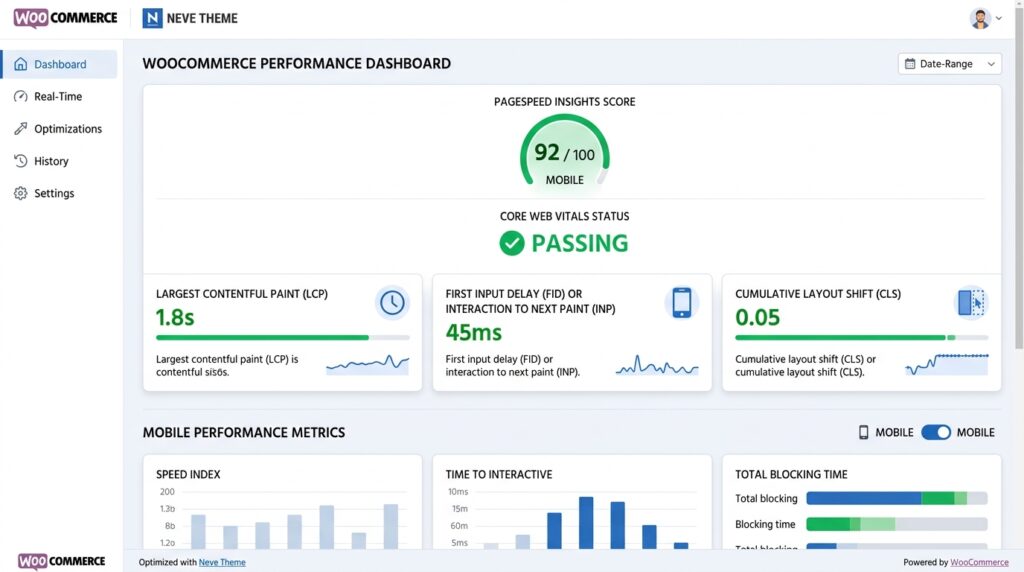Click the green Passing checkmark icon
Viewport: 1024px width, 572px height.
coord(511,243)
